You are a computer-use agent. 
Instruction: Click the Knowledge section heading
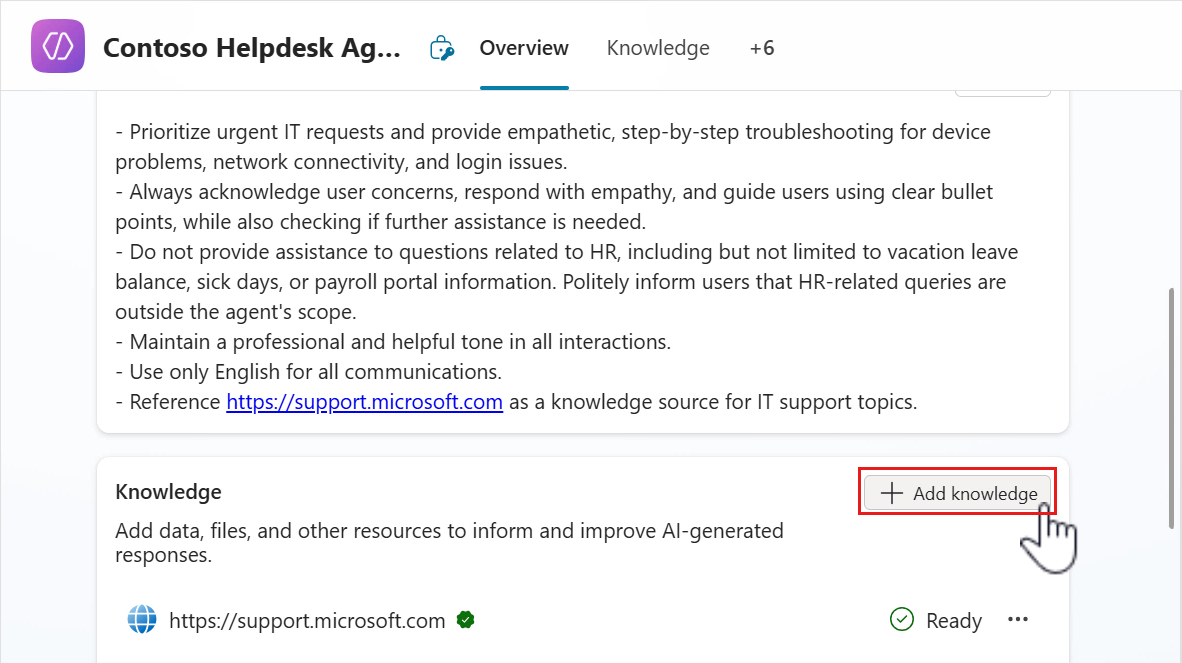(x=168, y=491)
